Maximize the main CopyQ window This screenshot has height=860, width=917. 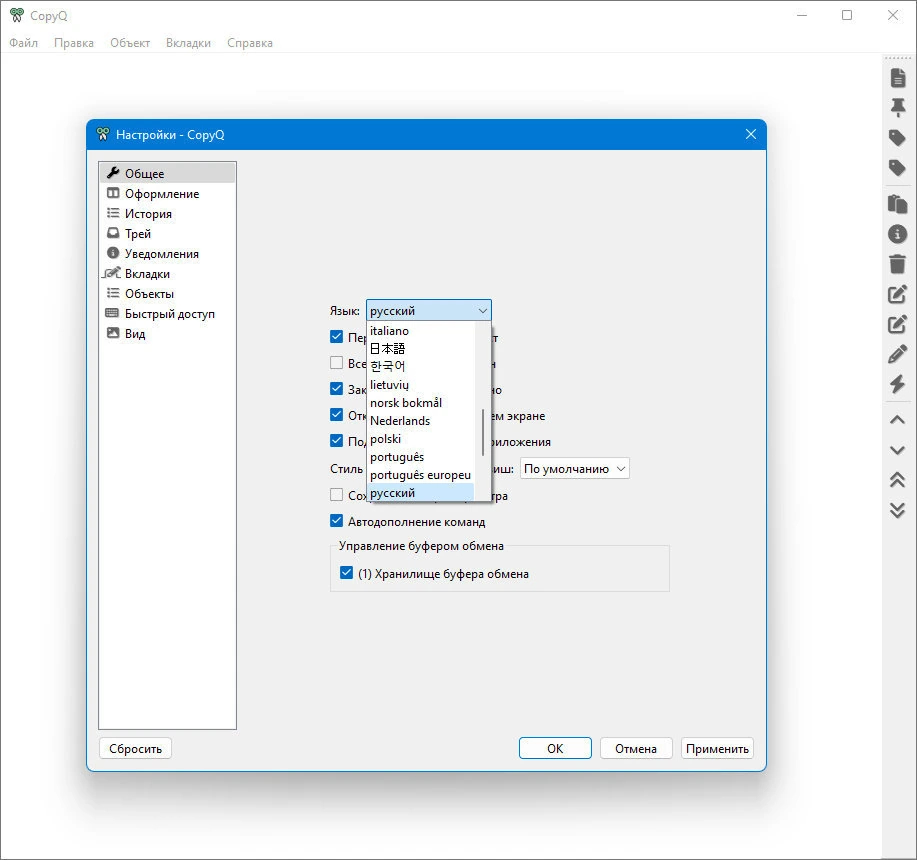point(847,15)
